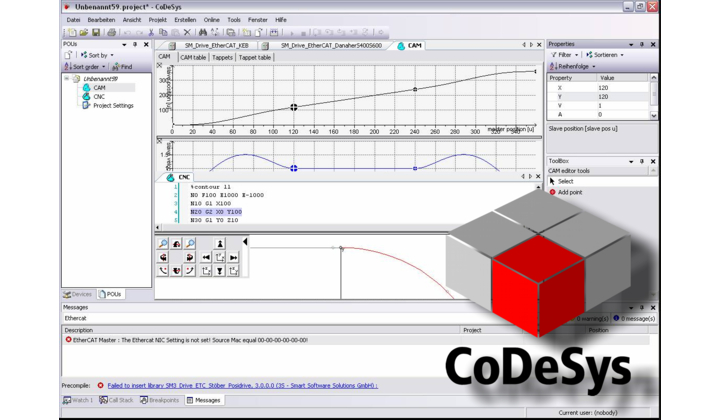Click the Copy toolbar icon
Screen dimensions: 720x420
pos(163,32)
